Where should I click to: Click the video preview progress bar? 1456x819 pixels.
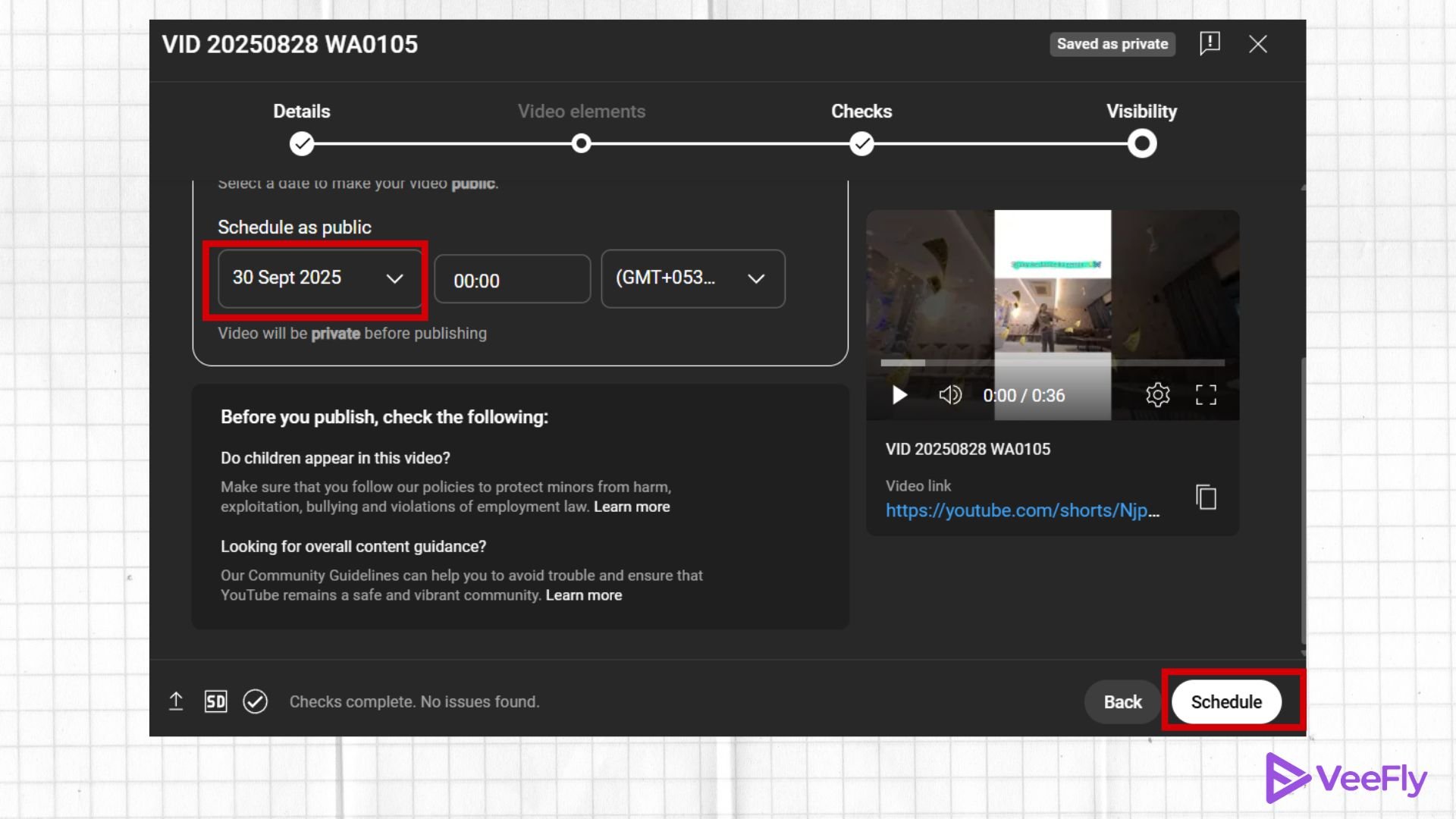pos(1052,363)
